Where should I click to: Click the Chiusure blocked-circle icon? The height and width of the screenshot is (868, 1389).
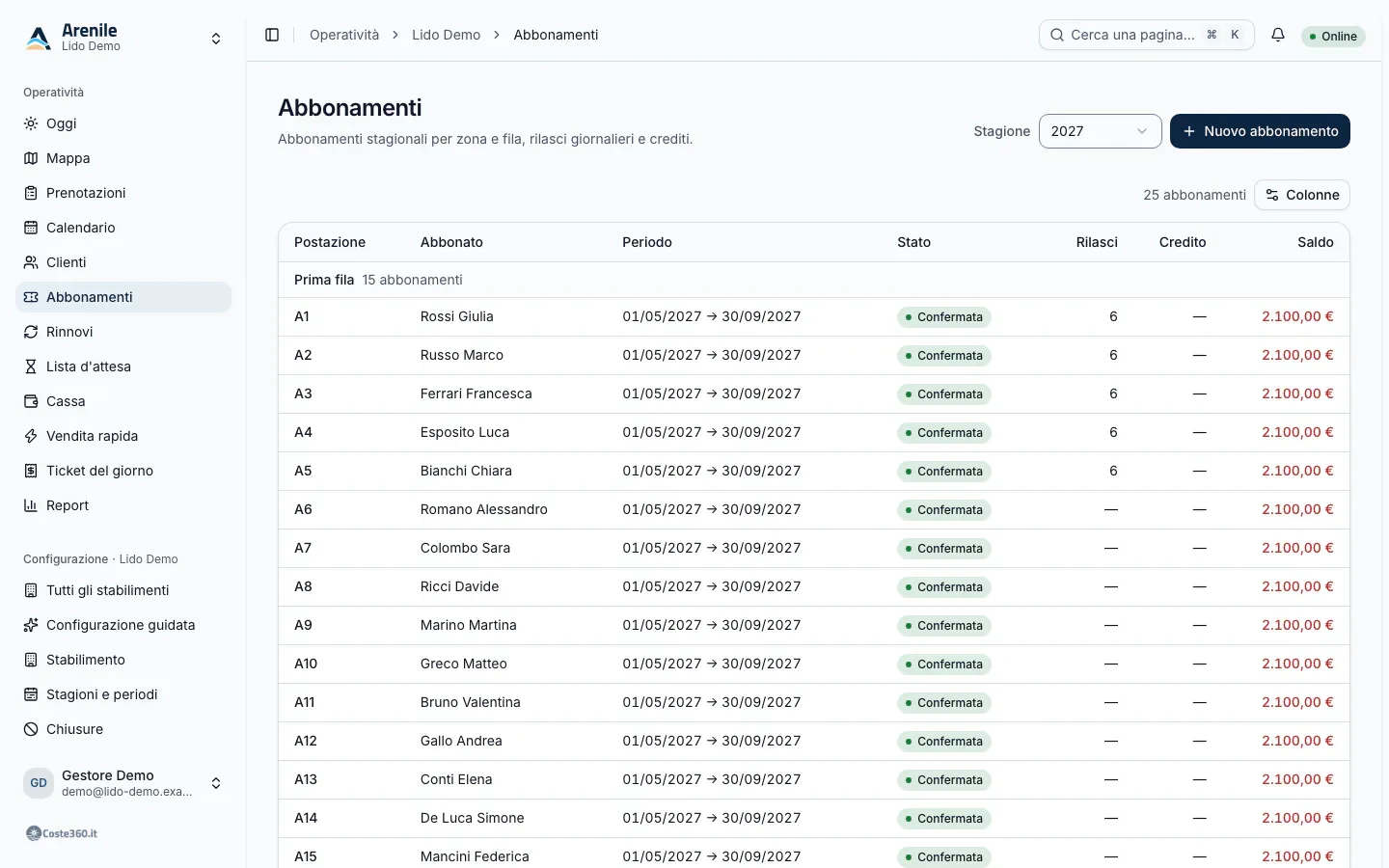point(31,729)
